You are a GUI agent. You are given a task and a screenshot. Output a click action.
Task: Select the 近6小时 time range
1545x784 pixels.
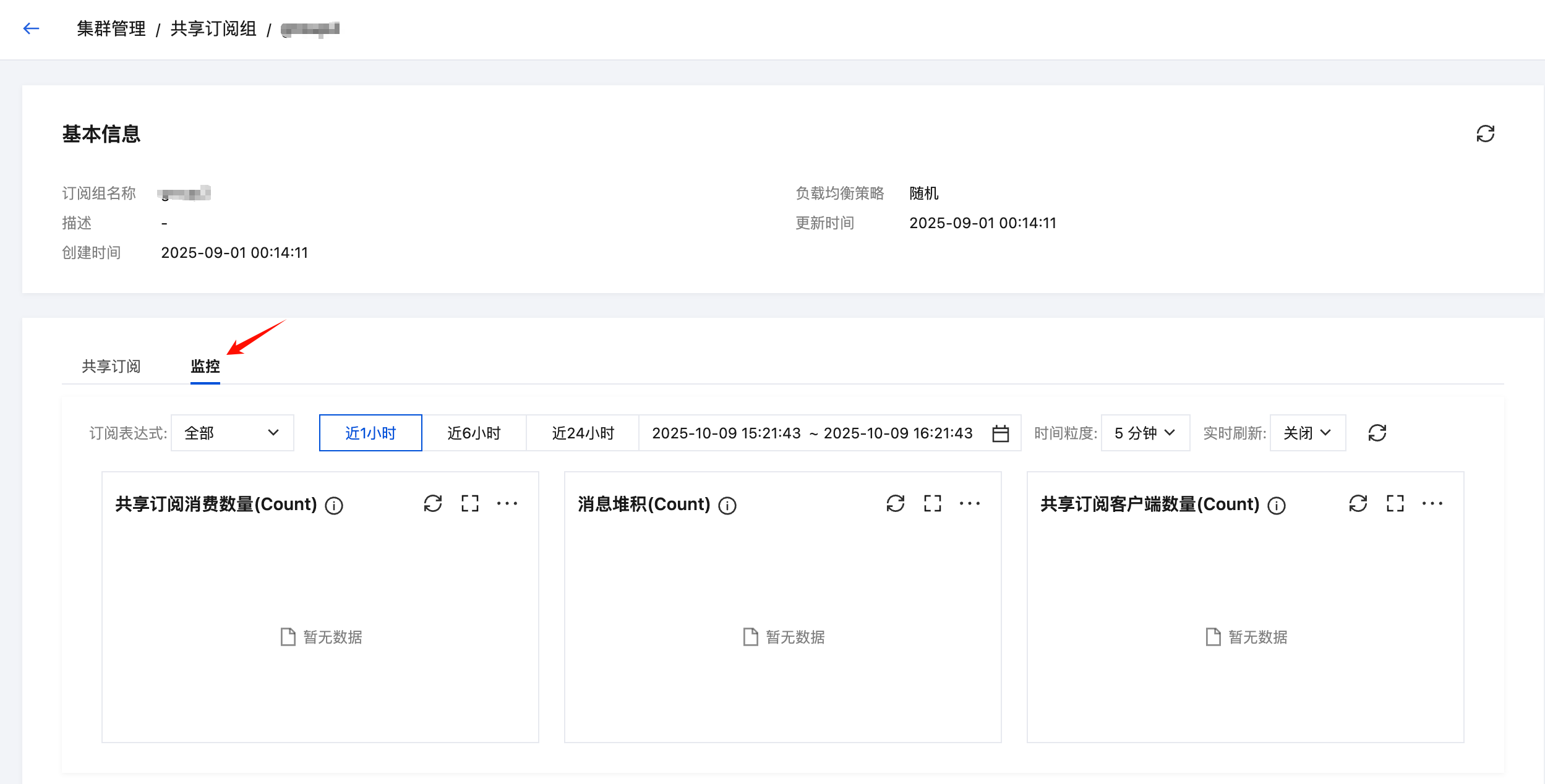tap(474, 433)
